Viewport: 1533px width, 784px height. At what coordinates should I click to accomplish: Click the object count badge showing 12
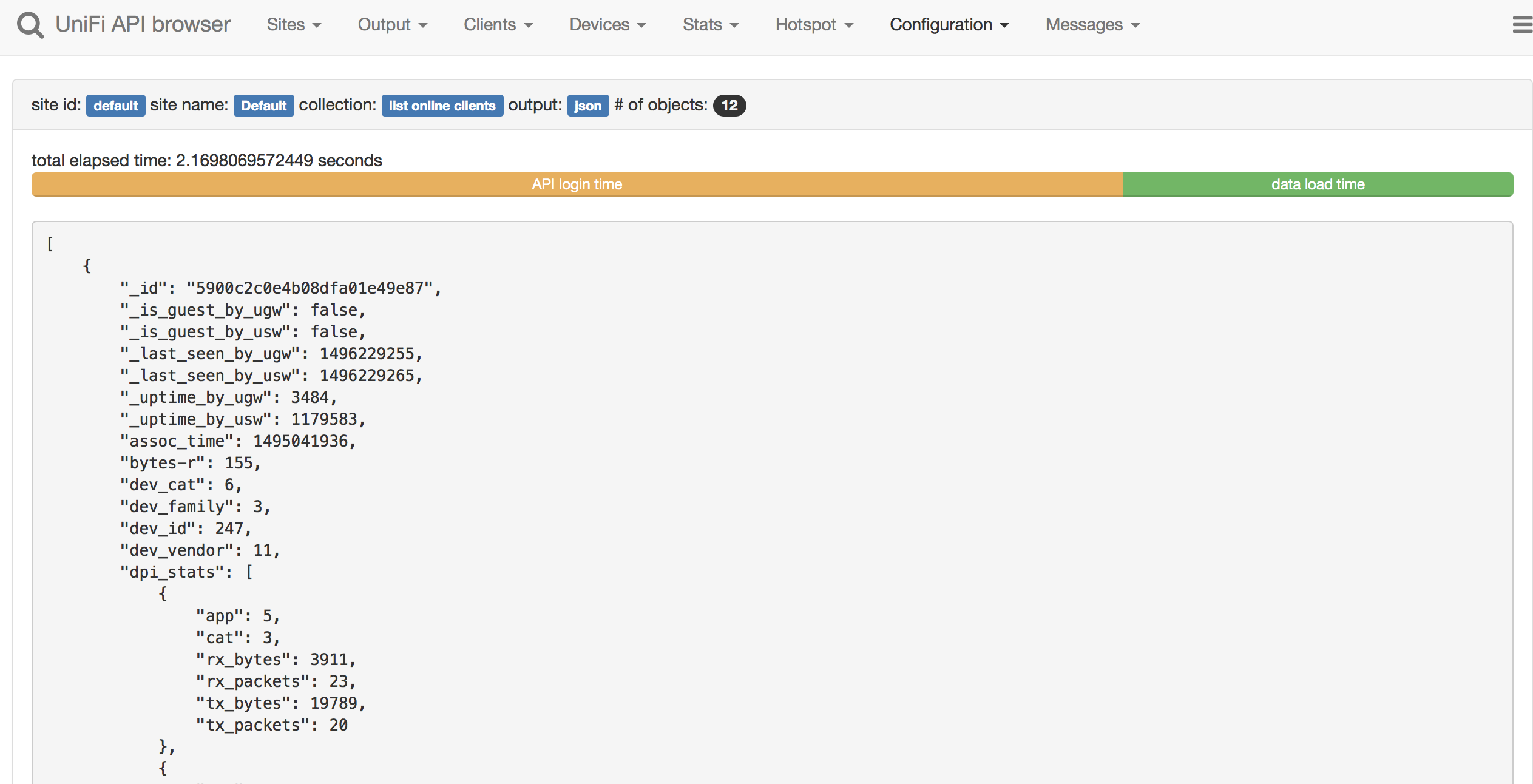click(729, 106)
